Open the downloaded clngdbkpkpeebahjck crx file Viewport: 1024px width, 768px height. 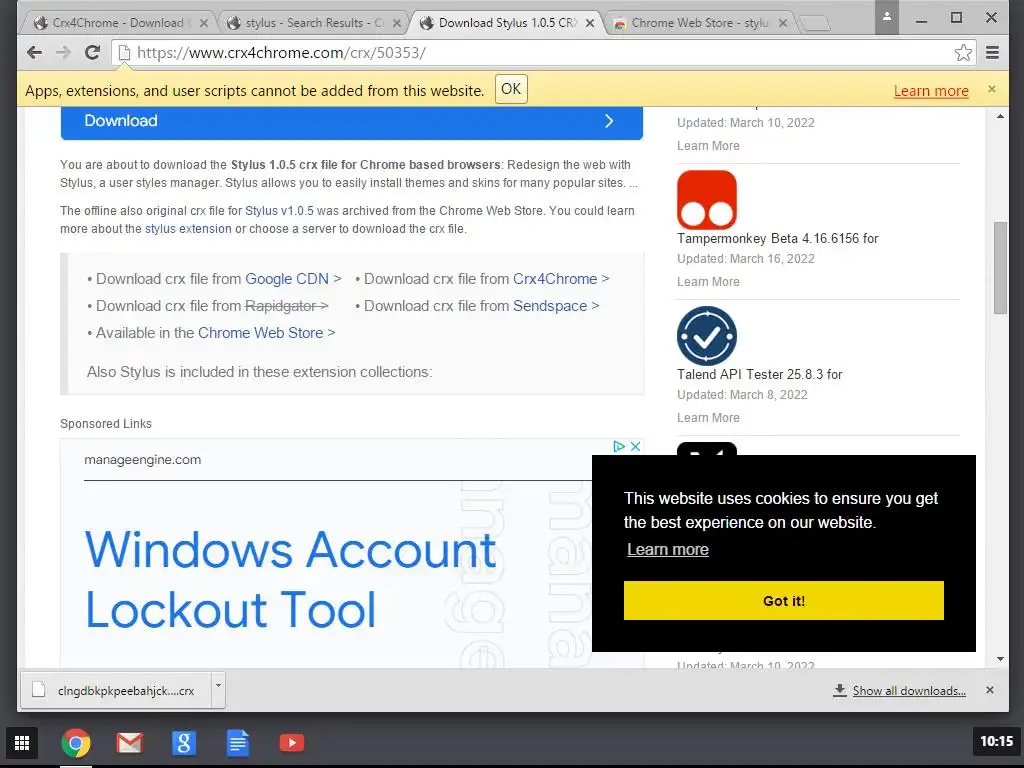pyautogui.click(x=116, y=691)
